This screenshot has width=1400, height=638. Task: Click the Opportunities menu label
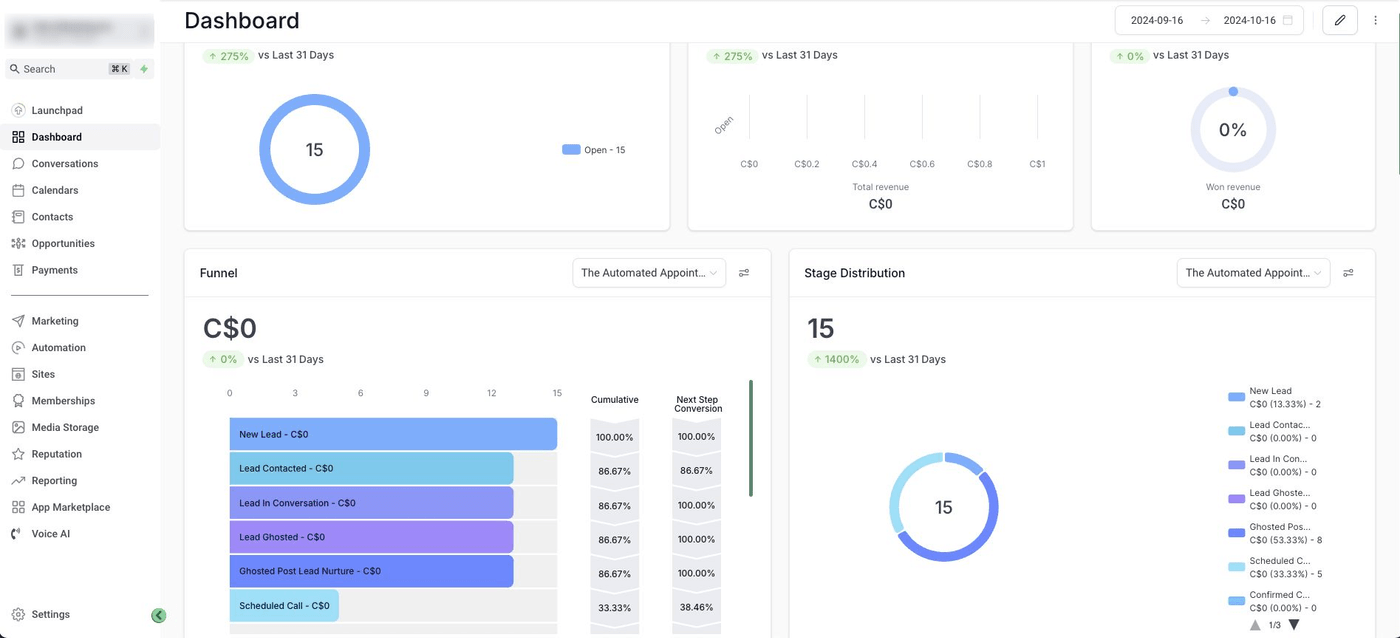pos(63,243)
